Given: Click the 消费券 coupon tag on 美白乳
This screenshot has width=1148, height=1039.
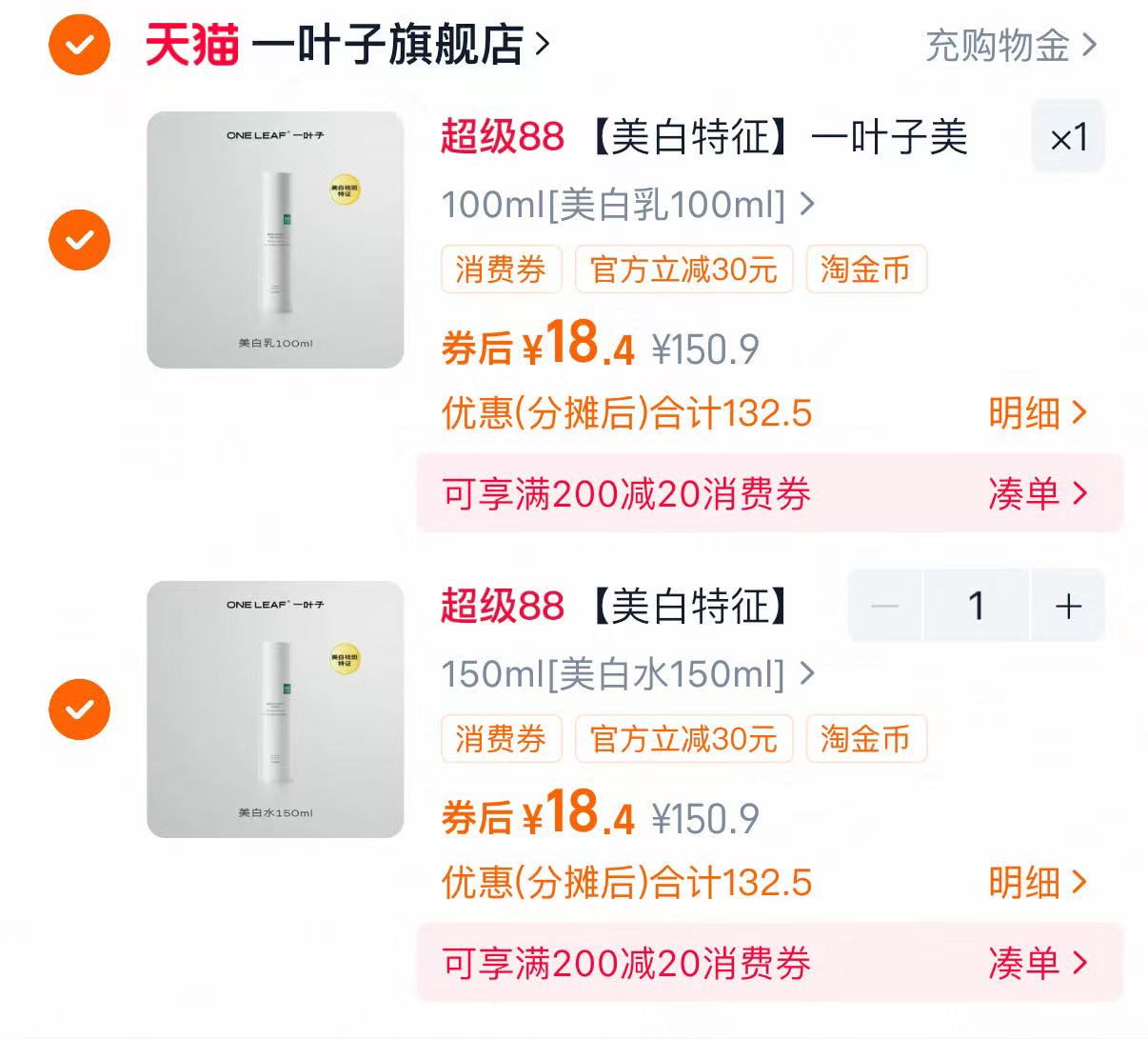Looking at the screenshot, I should (502, 270).
